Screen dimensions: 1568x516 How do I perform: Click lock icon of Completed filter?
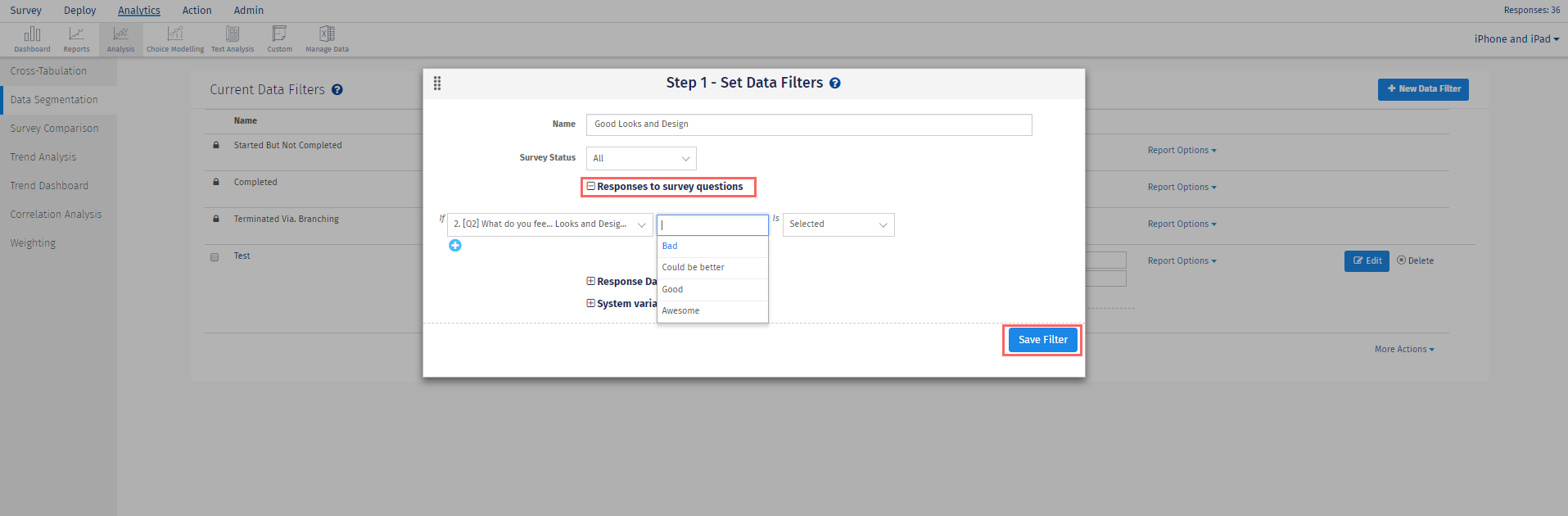point(216,182)
